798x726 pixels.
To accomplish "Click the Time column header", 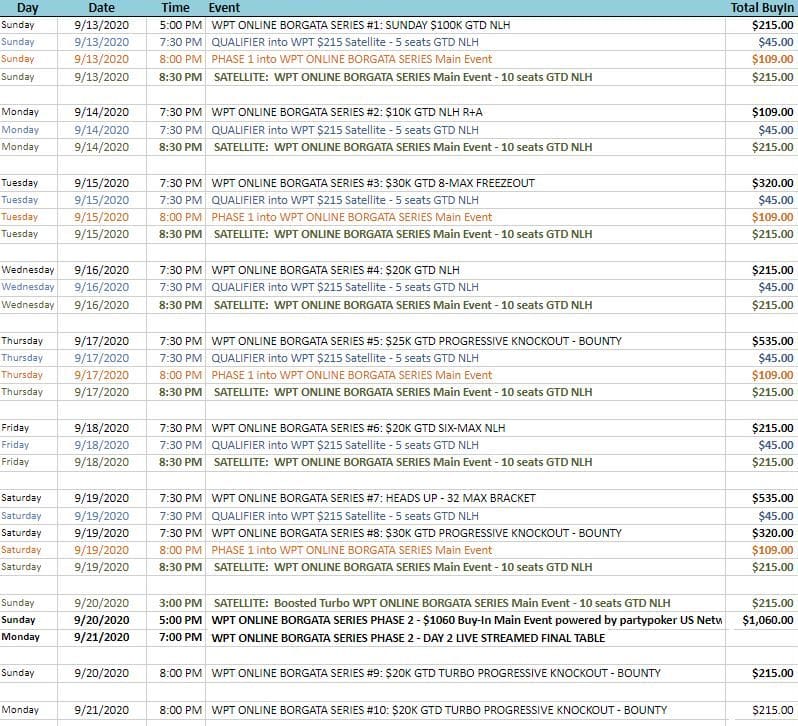I will (175, 8).
